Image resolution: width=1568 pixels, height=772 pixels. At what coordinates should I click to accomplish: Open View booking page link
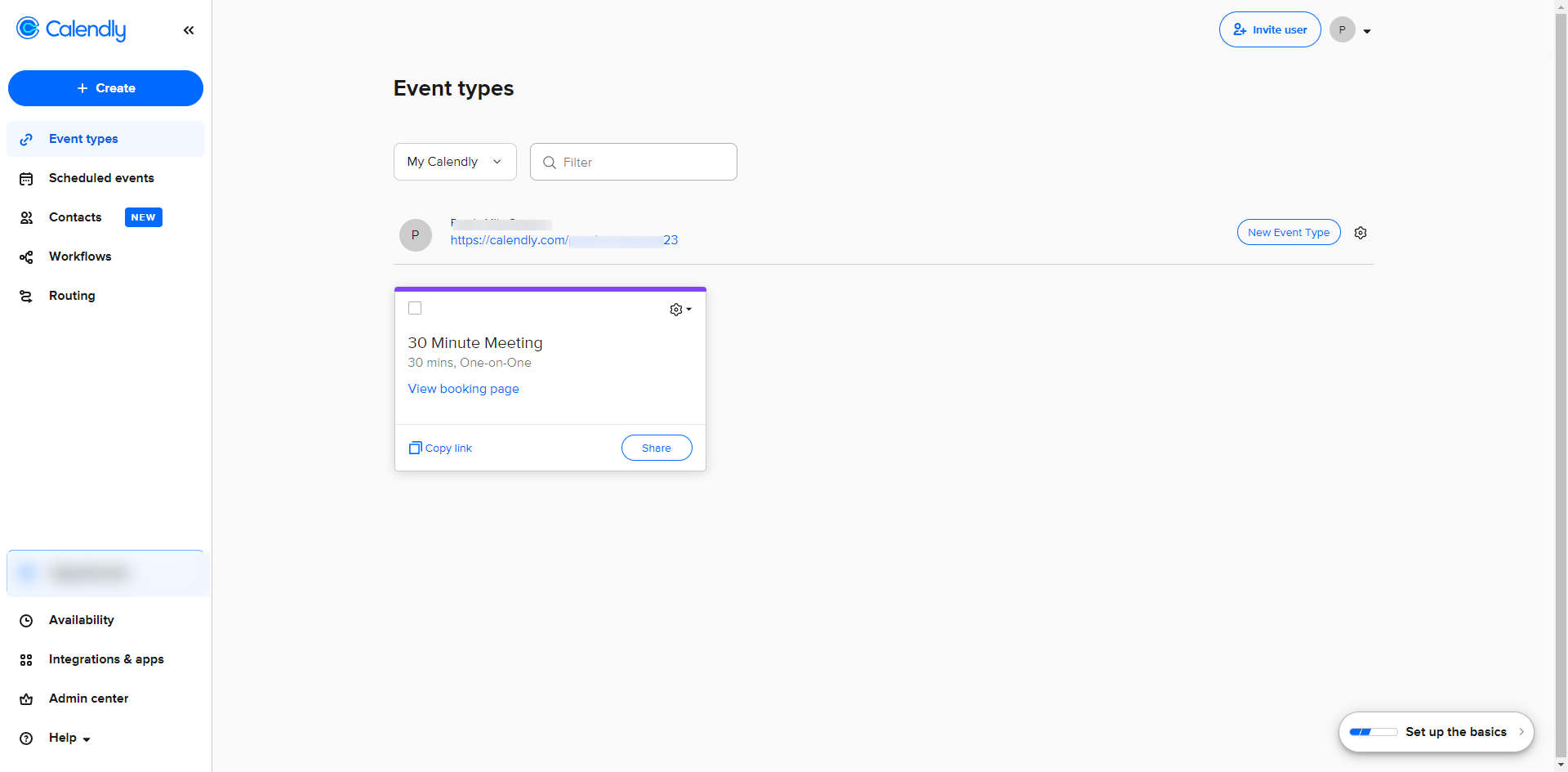tap(463, 389)
